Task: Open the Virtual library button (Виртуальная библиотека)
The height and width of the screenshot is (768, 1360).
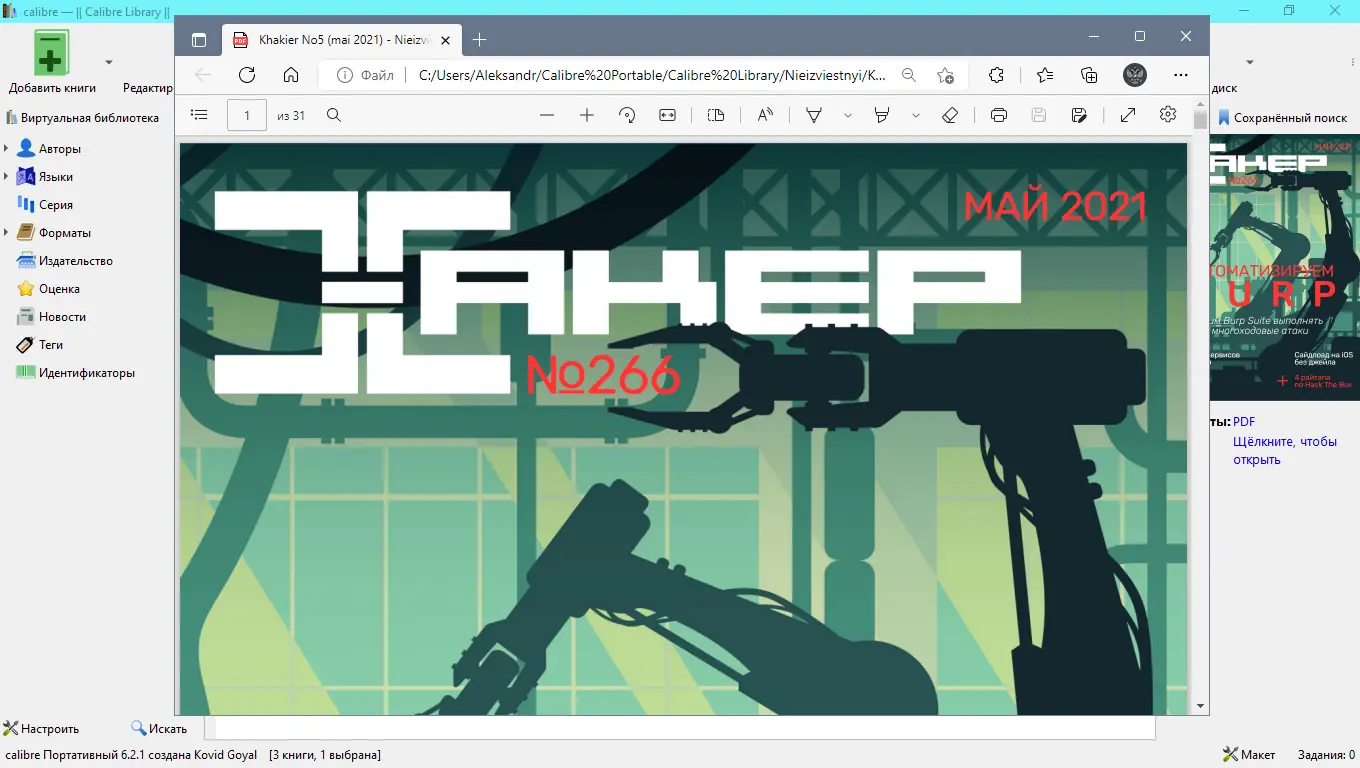Action: point(82,118)
